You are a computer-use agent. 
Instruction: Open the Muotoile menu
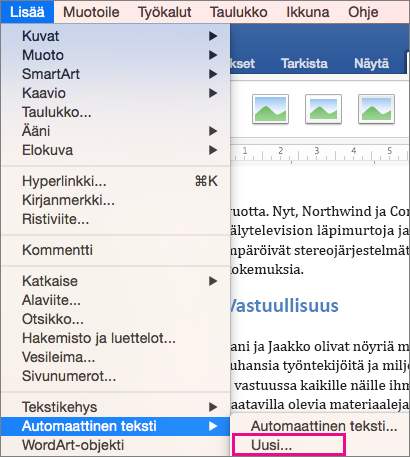91,12
